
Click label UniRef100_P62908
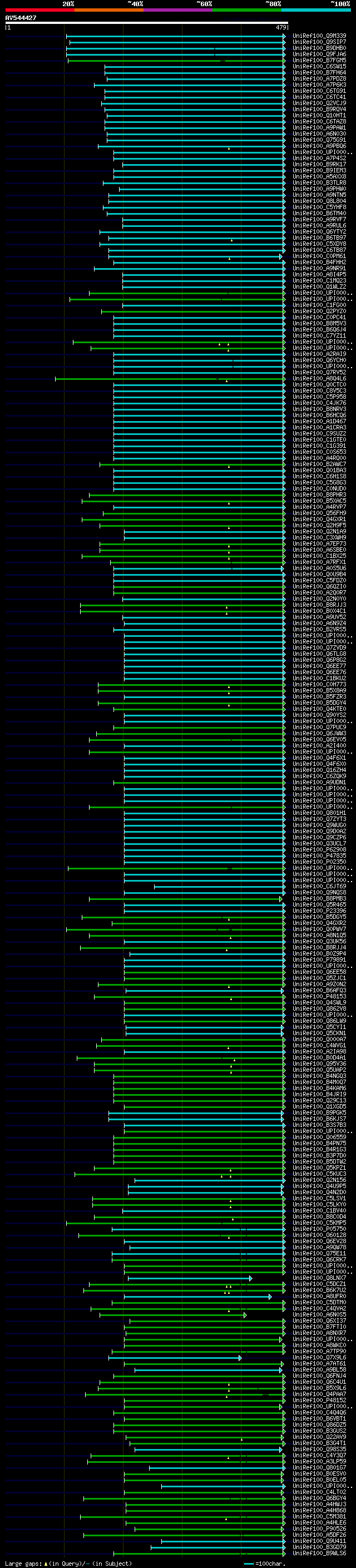pos(319,850)
